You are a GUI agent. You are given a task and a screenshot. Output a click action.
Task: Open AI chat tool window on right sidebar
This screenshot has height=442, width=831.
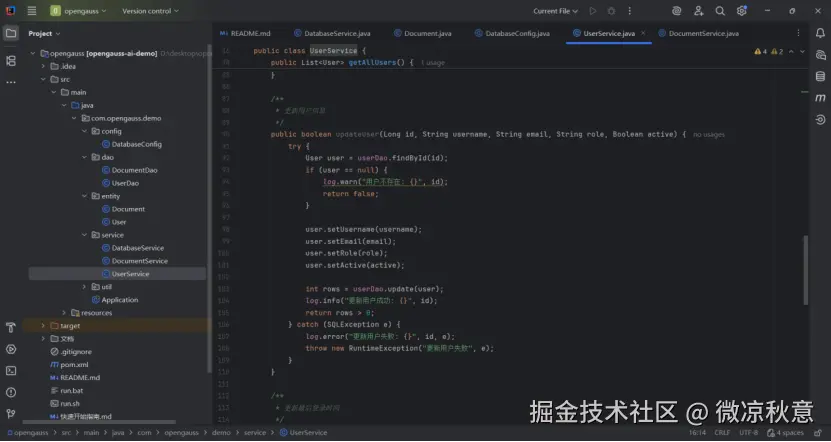click(820, 55)
